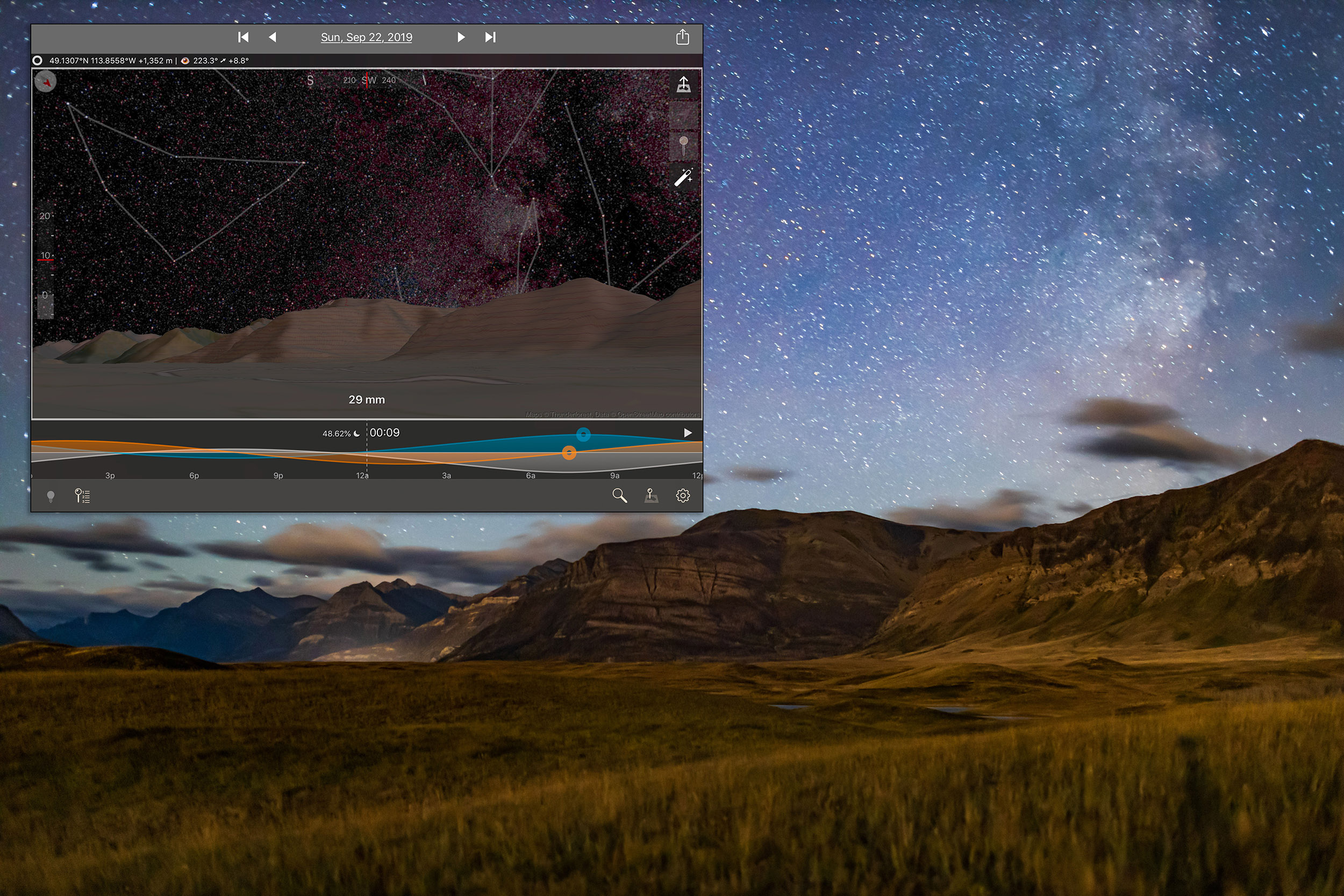Open the share export icon

pos(682,37)
